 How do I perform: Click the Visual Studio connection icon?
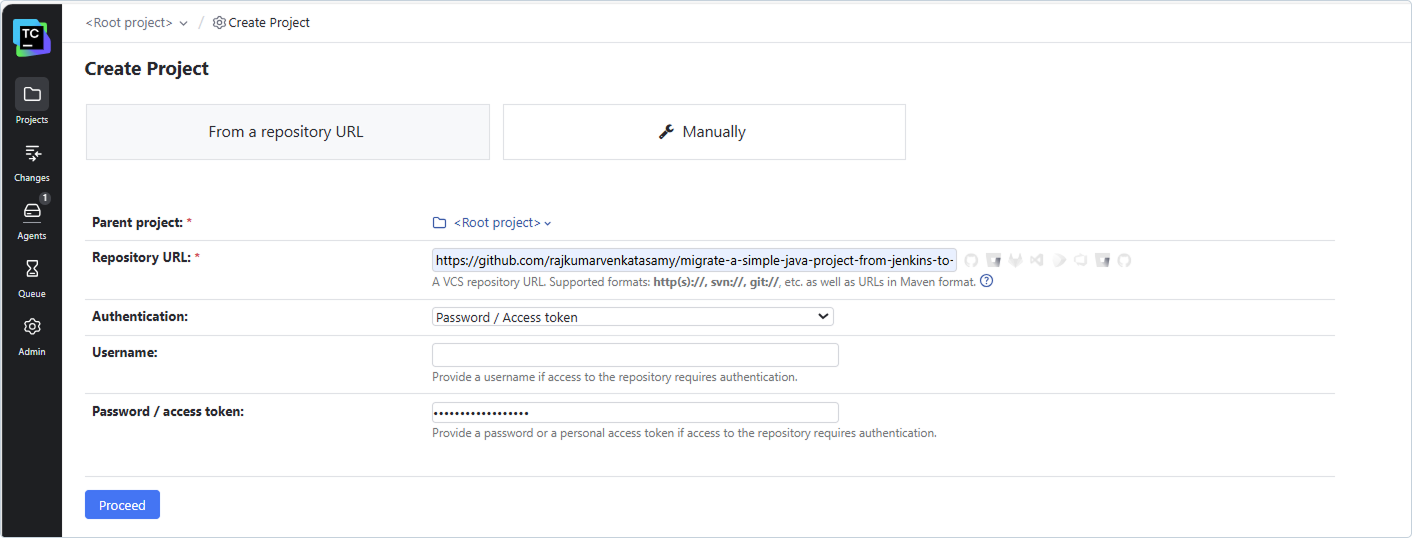[1037, 260]
